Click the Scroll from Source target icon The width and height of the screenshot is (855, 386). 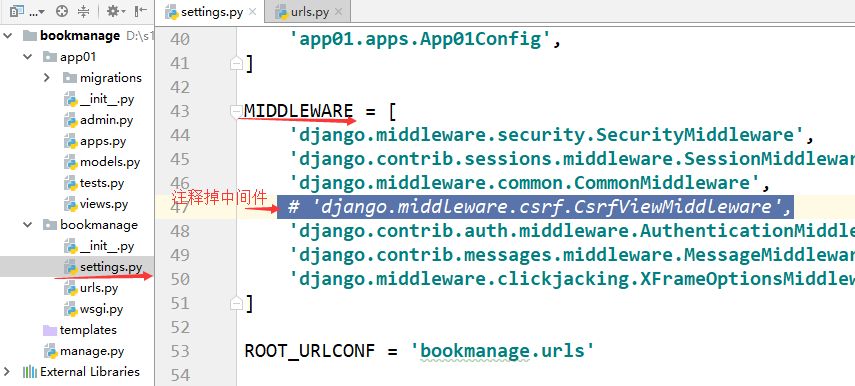(62, 10)
